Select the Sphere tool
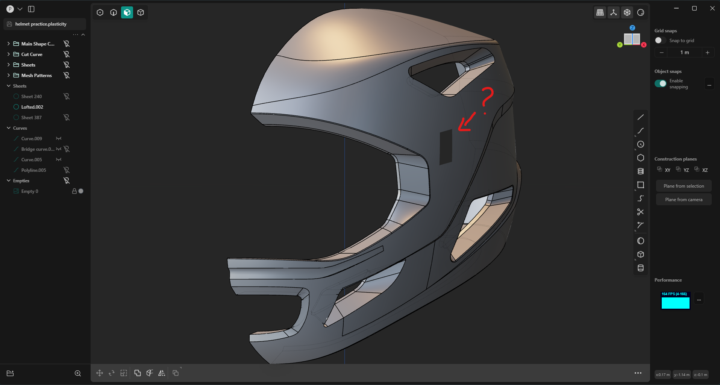The image size is (720, 385). coord(641,241)
